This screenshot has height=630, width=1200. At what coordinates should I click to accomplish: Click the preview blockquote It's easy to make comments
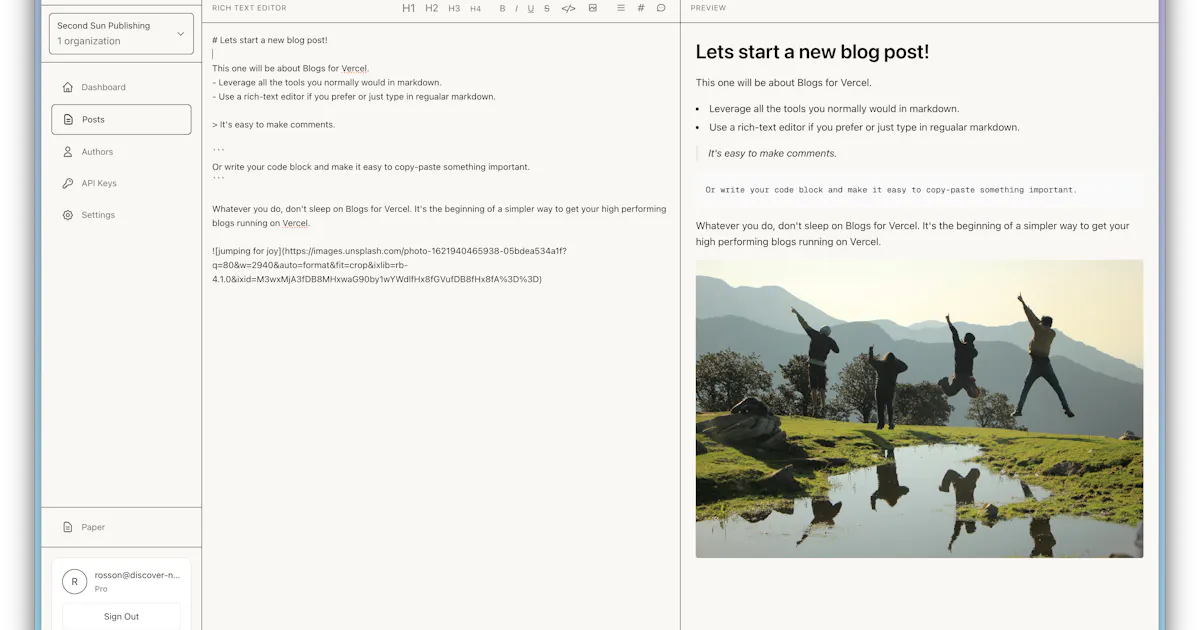[772, 153]
